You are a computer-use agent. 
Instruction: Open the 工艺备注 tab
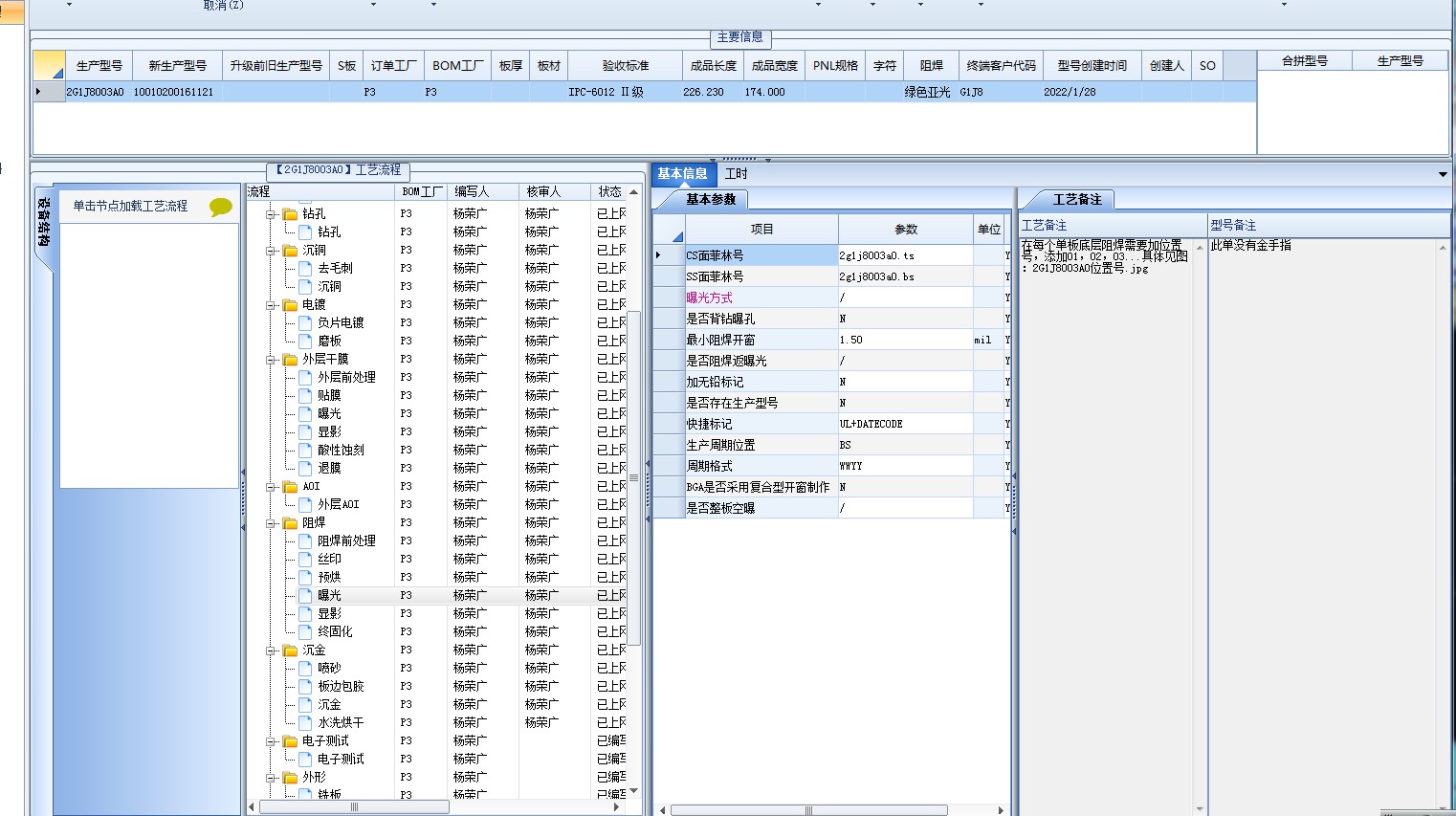(1077, 199)
